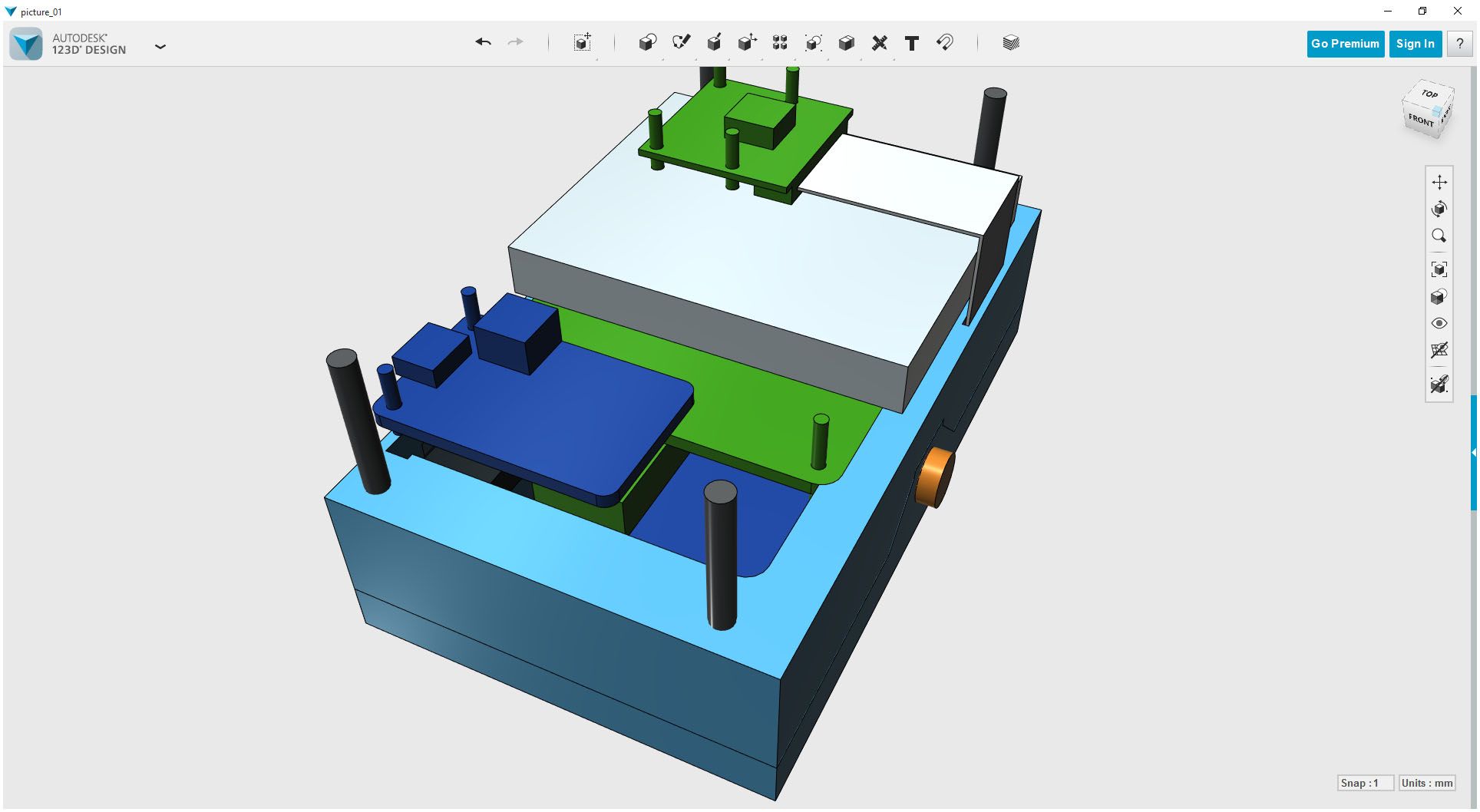The image size is (1480, 812).
Task: Toggle the show/hide eye icon
Action: pyautogui.click(x=1440, y=323)
